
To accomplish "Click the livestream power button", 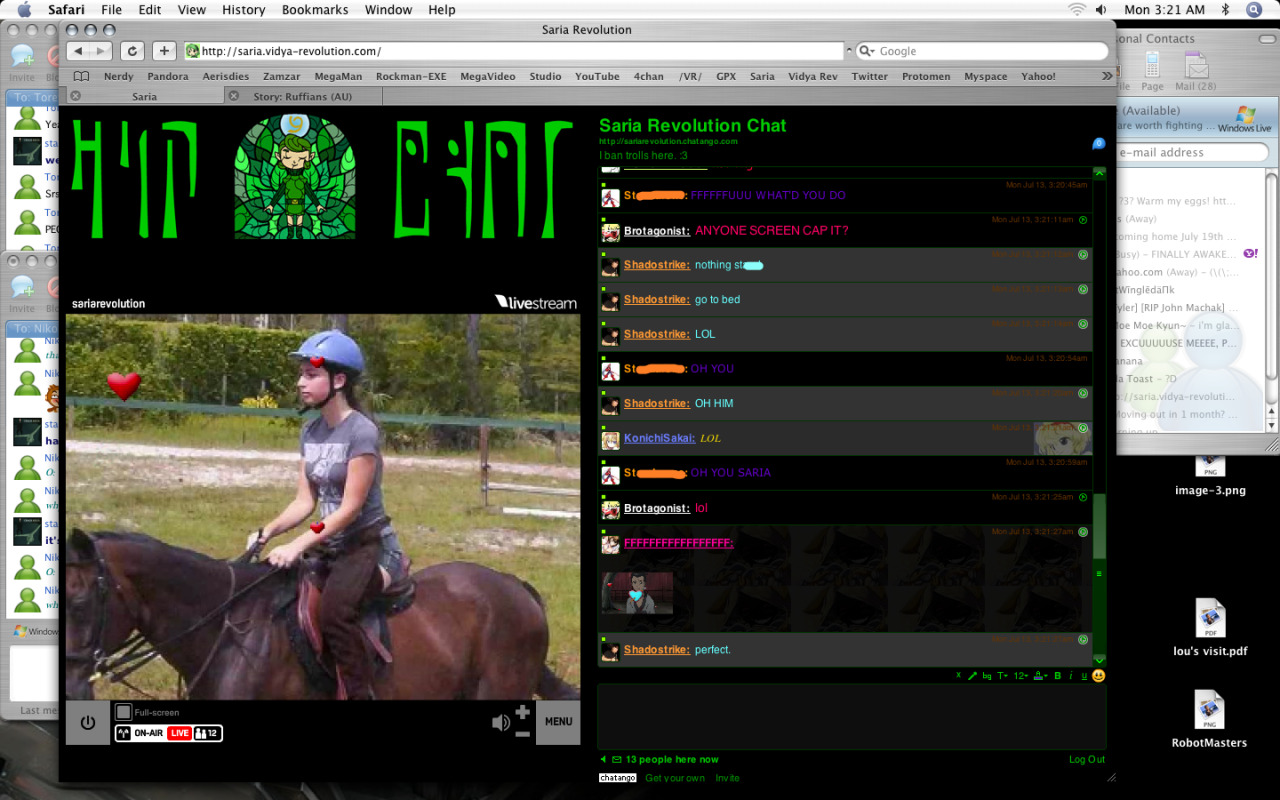I will coord(88,722).
